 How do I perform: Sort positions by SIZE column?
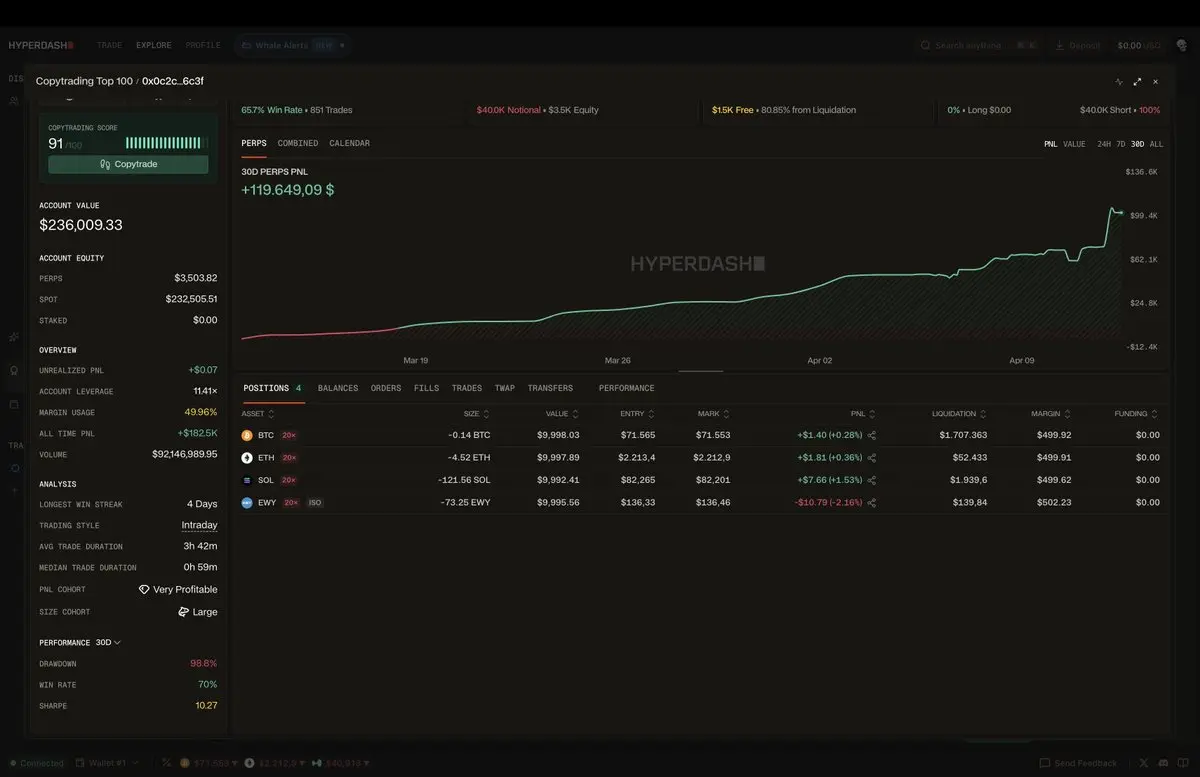(476, 413)
